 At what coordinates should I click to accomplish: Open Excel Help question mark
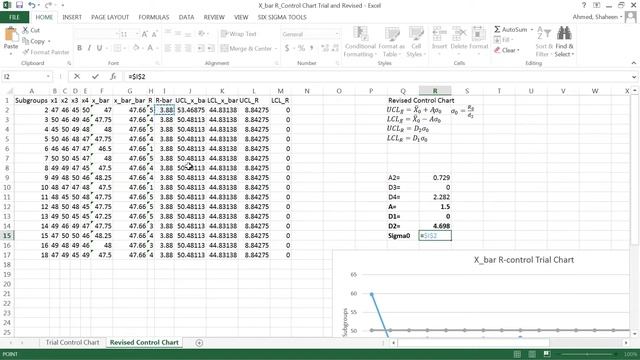[584, 5]
